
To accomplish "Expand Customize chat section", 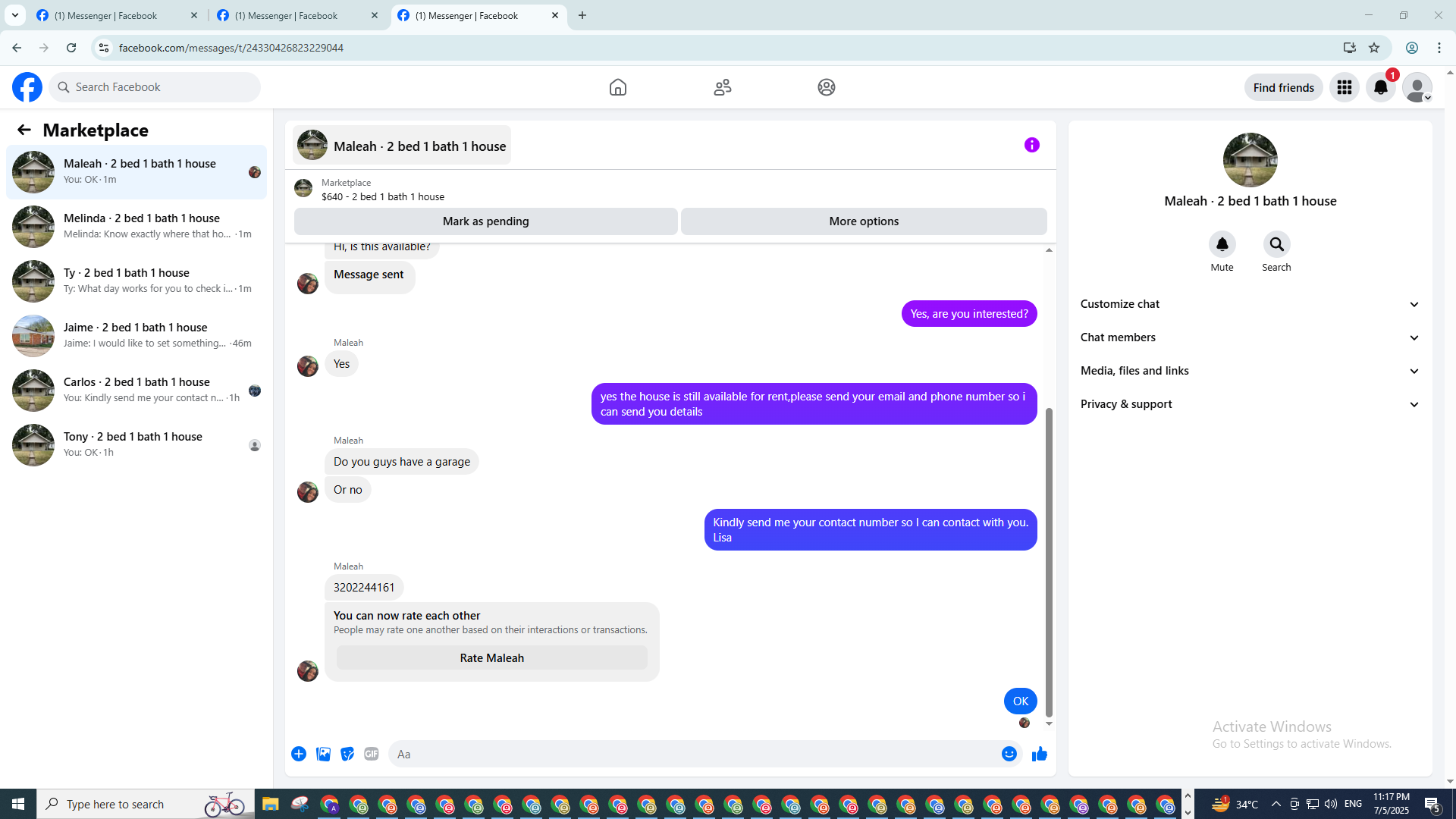I will click(1249, 304).
